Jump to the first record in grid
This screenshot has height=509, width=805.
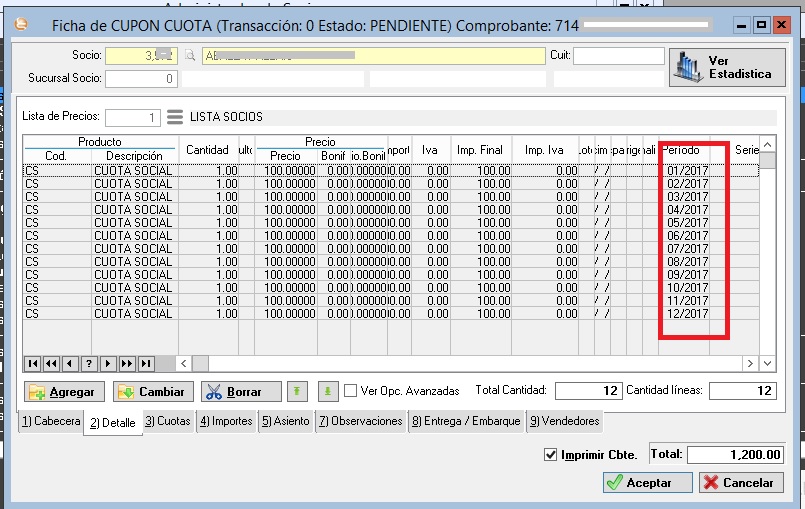32,363
